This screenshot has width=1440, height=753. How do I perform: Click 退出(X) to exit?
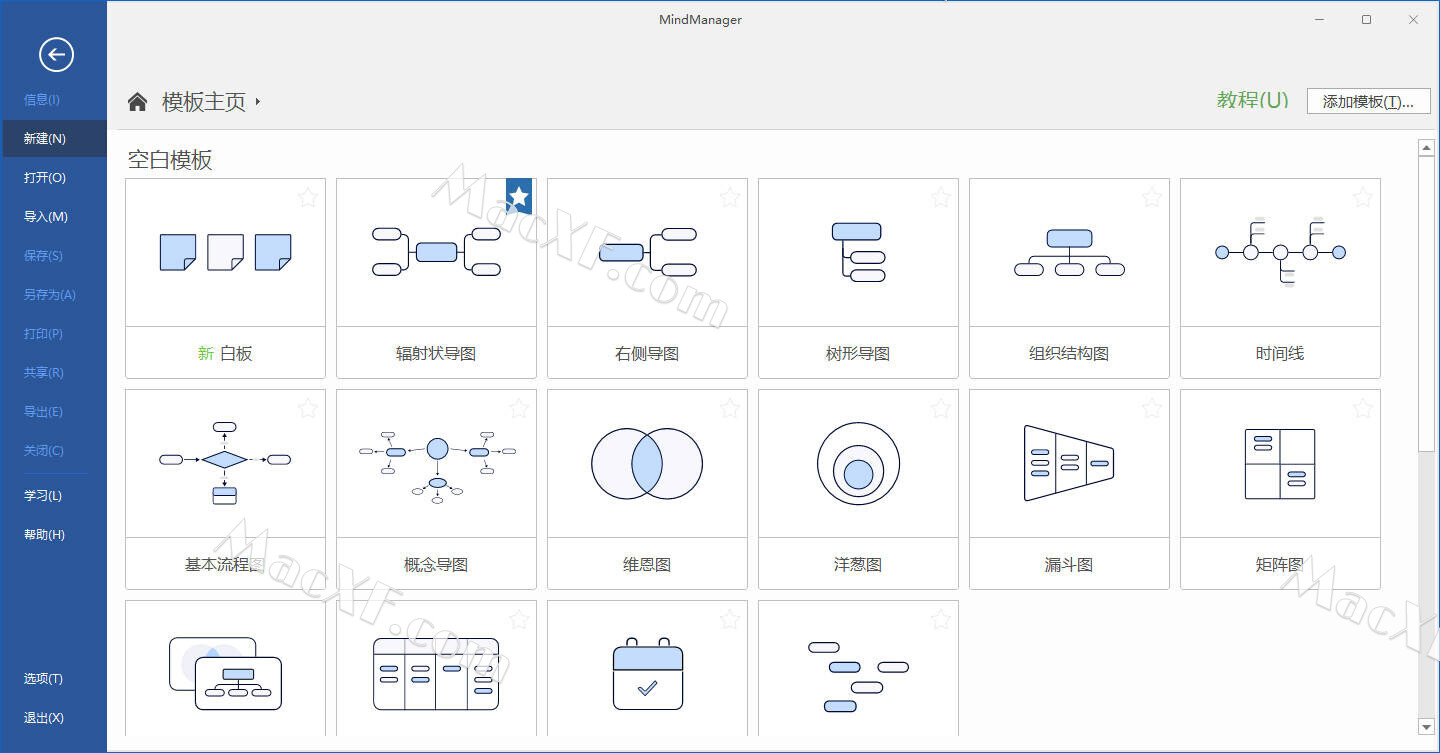coord(53,718)
